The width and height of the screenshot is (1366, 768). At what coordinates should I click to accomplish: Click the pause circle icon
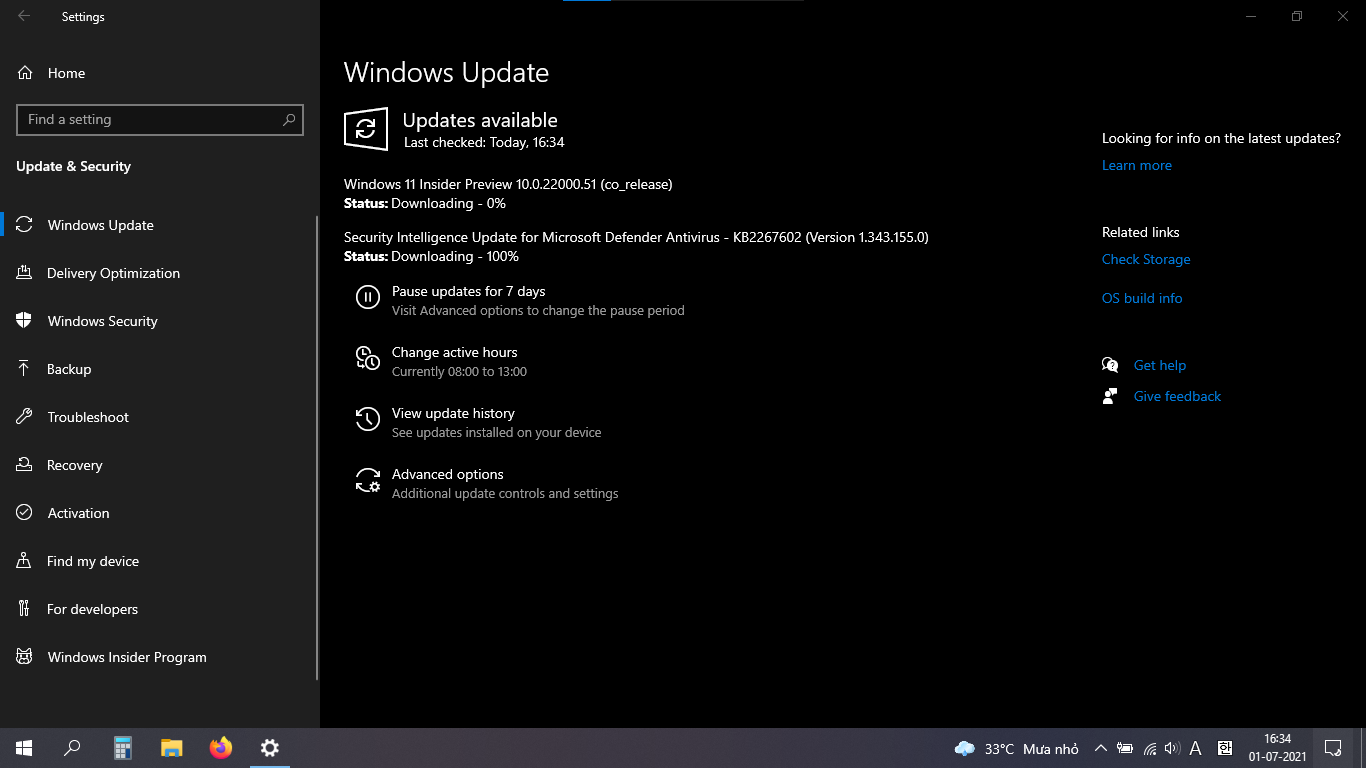pyautogui.click(x=368, y=296)
